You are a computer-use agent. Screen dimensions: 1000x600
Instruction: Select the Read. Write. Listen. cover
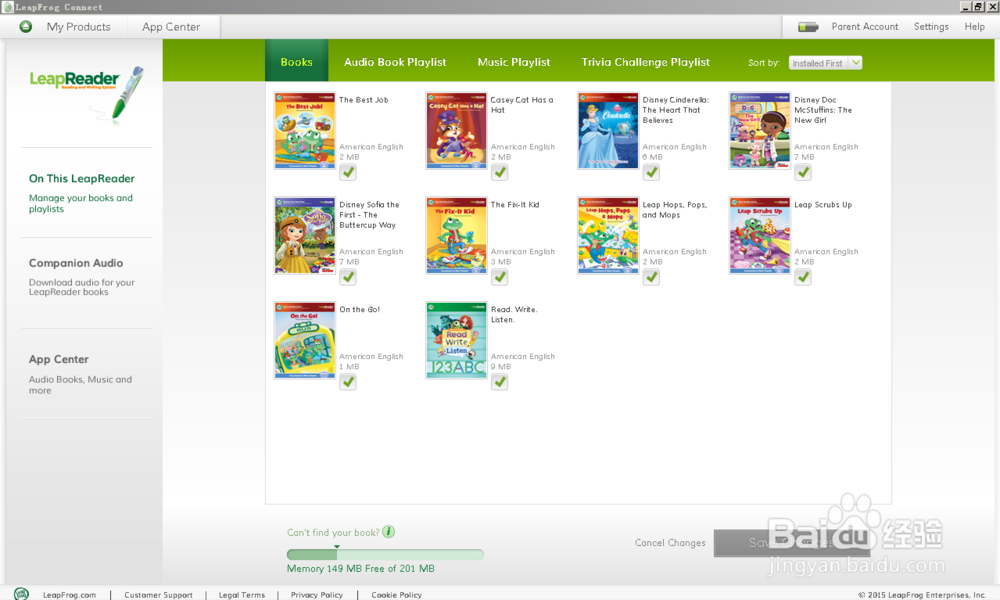point(456,340)
